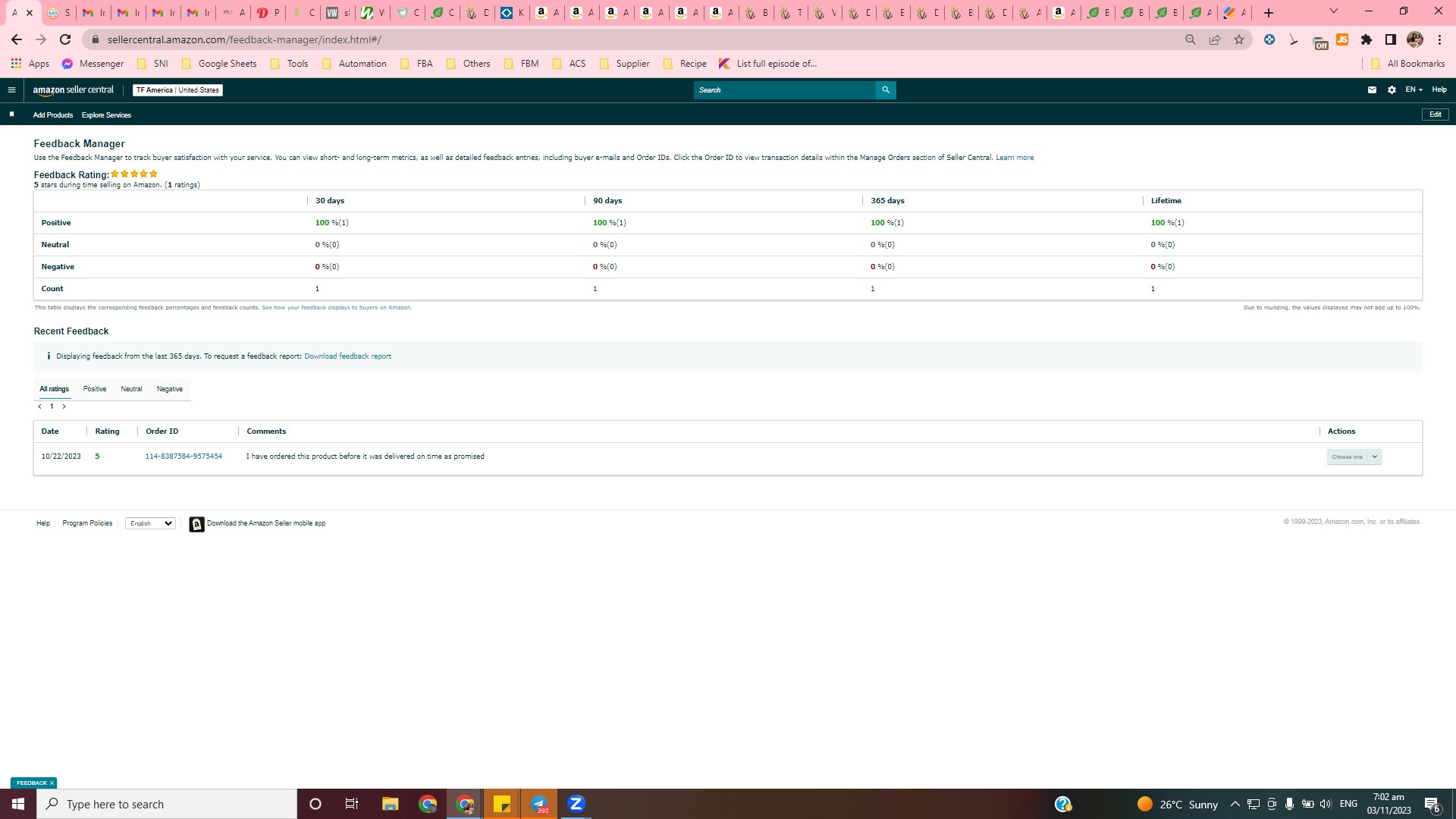Select the All ratings tab
The height and width of the screenshot is (819, 1456).
(54, 389)
